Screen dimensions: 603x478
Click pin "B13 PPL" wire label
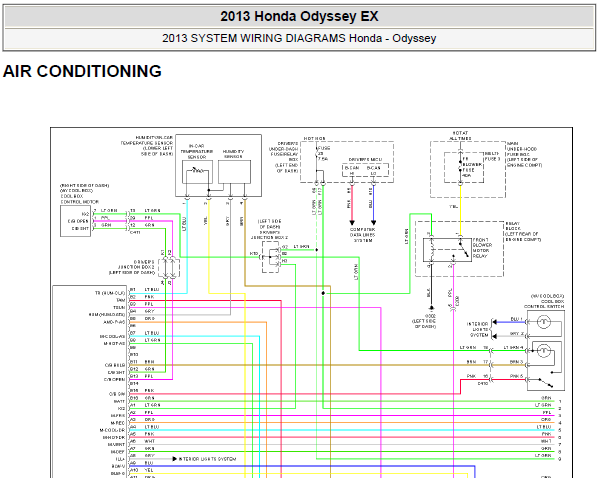[x=142, y=376]
